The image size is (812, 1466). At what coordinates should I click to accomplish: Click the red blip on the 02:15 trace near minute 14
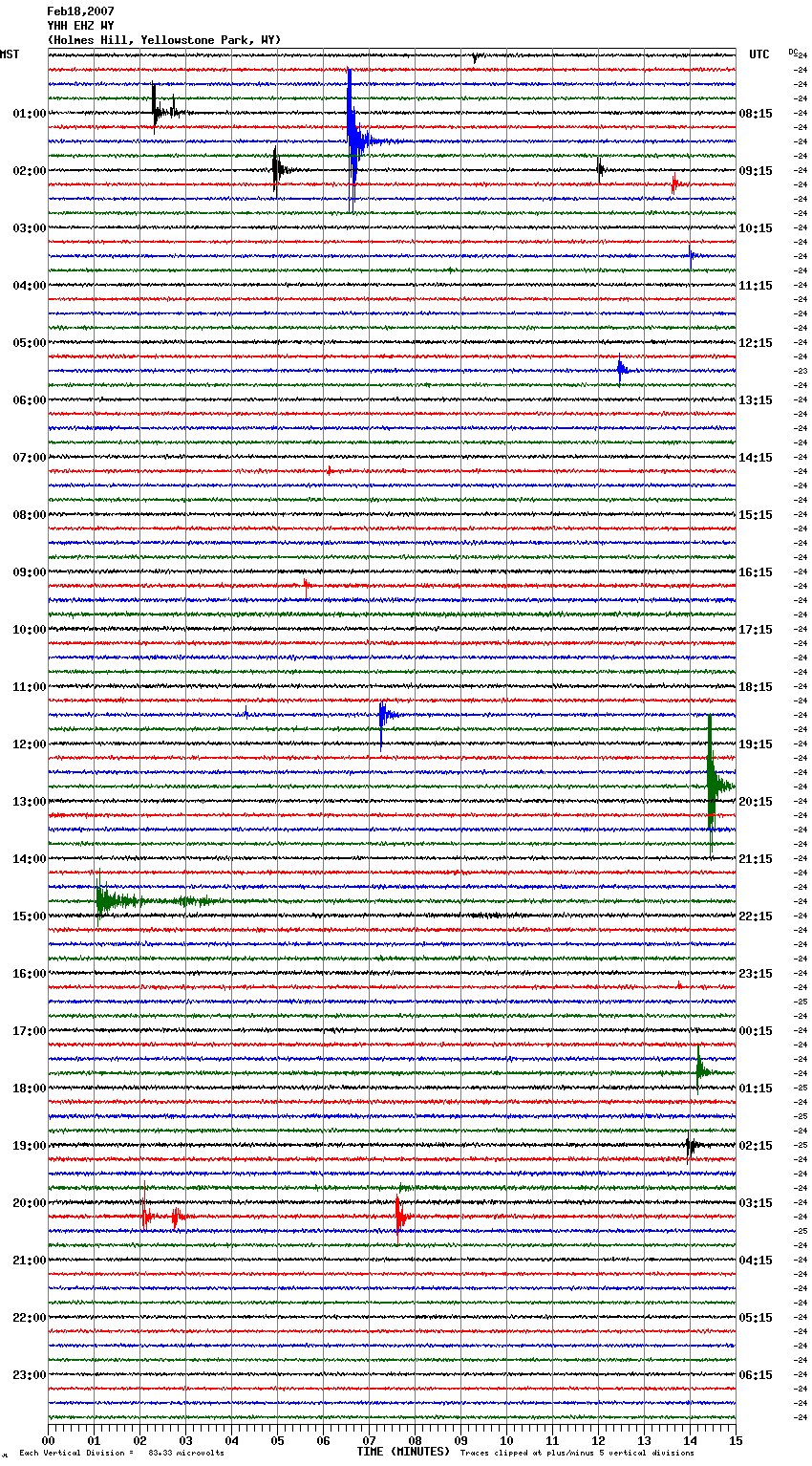[674, 183]
